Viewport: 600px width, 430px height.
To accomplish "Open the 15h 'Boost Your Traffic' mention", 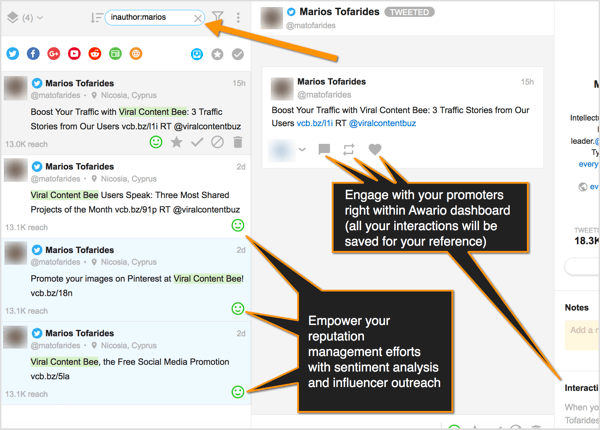I will click(x=126, y=113).
